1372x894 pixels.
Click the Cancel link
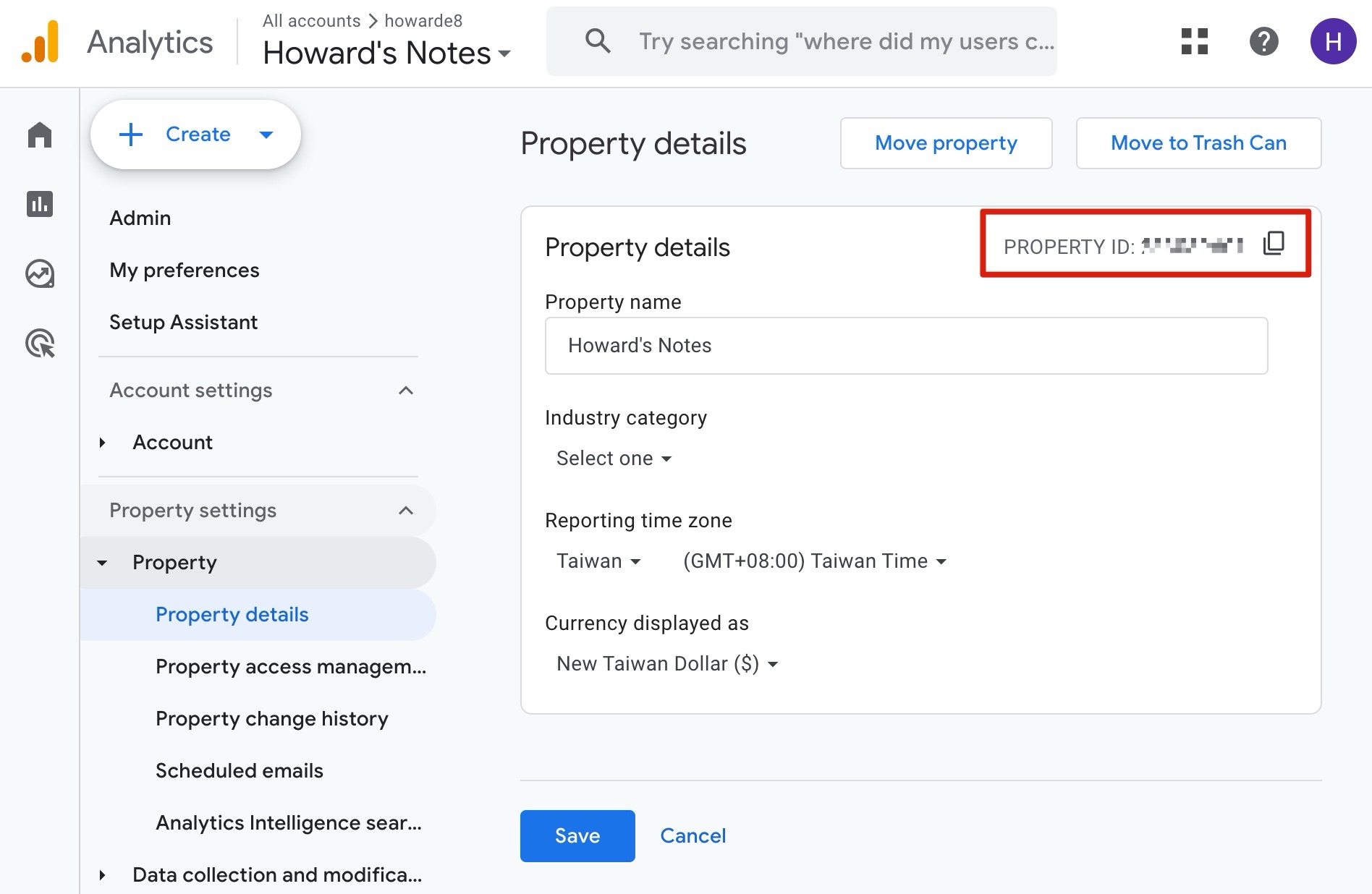[693, 836]
